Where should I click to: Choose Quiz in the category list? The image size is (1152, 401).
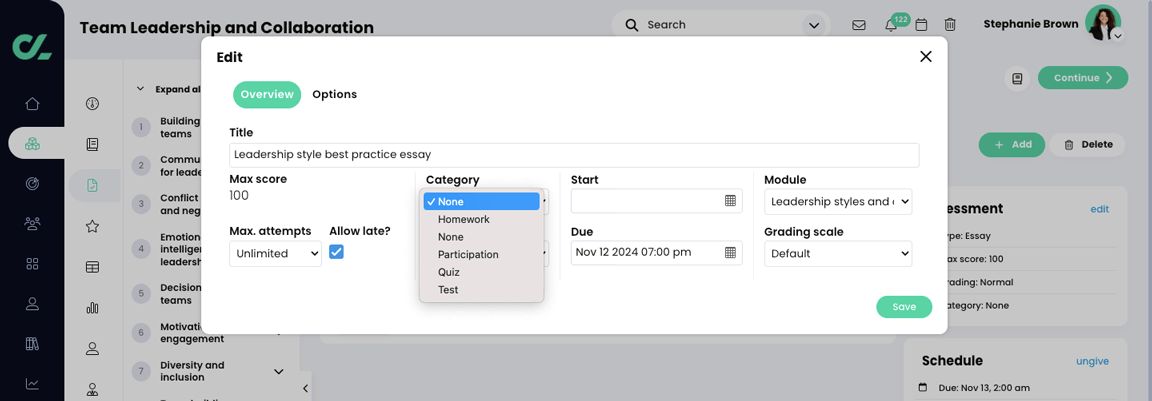448,272
